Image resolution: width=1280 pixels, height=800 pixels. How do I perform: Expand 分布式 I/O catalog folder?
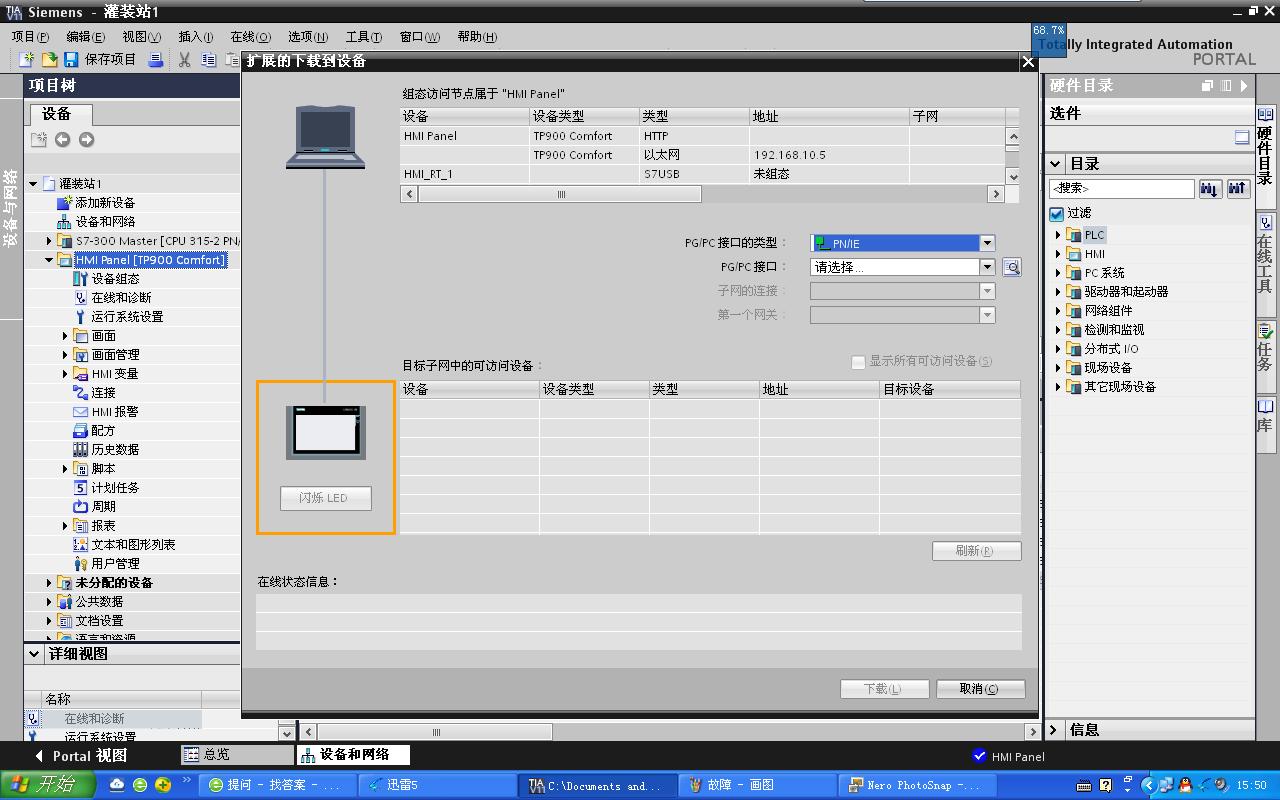pos(1058,349)
